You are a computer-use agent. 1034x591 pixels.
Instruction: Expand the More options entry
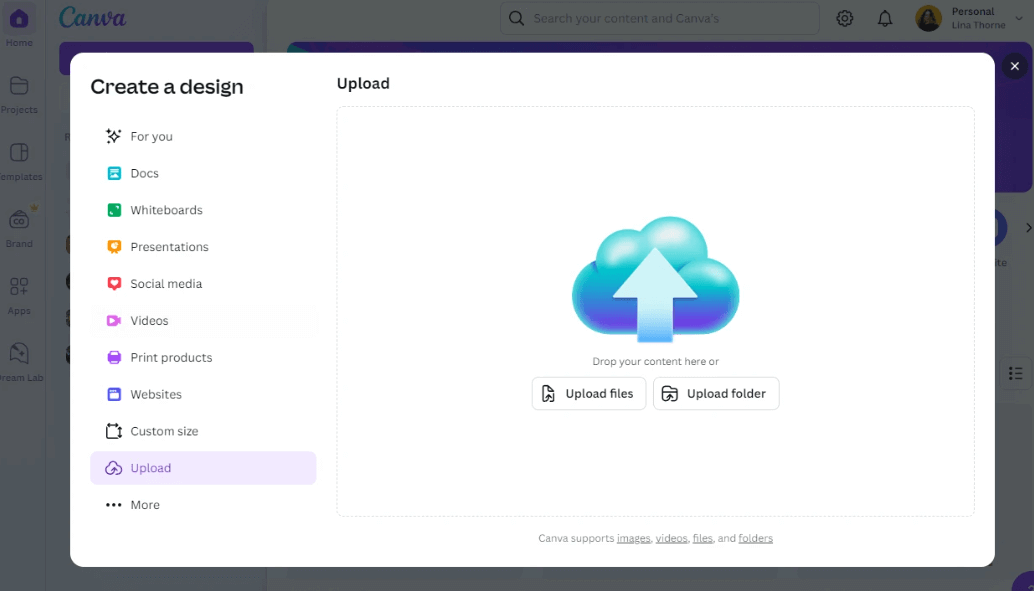tap(144, 504)
